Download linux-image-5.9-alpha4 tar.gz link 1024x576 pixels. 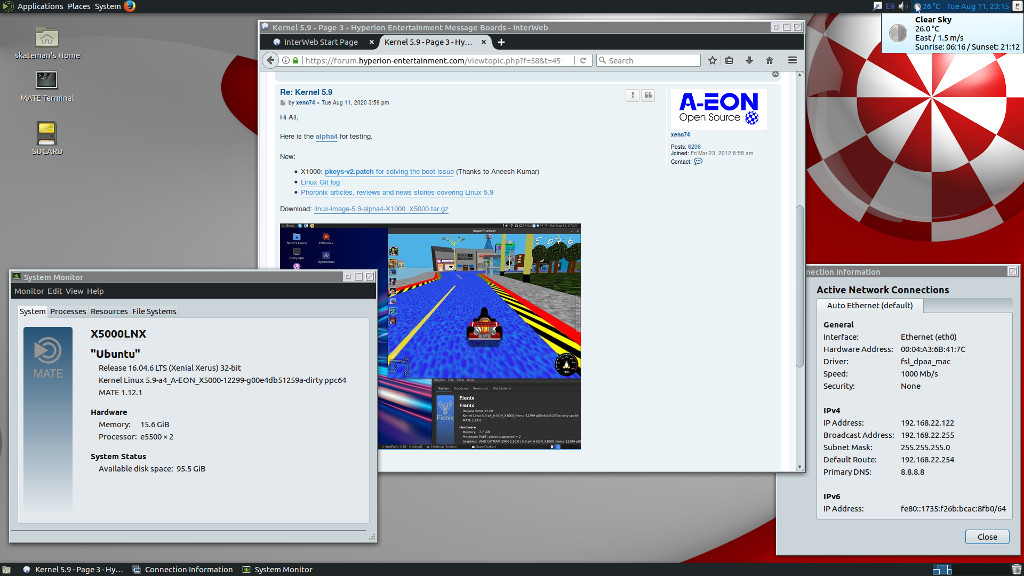[x=381, y=209]
